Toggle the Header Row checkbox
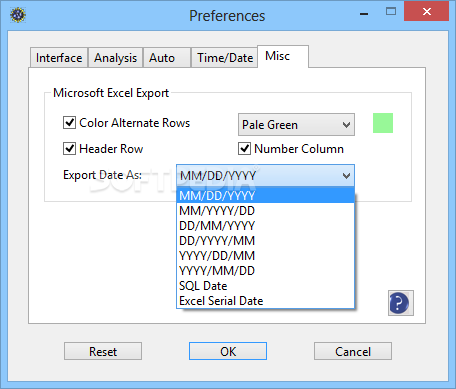The image size is (456, 389). click(69, 148)
